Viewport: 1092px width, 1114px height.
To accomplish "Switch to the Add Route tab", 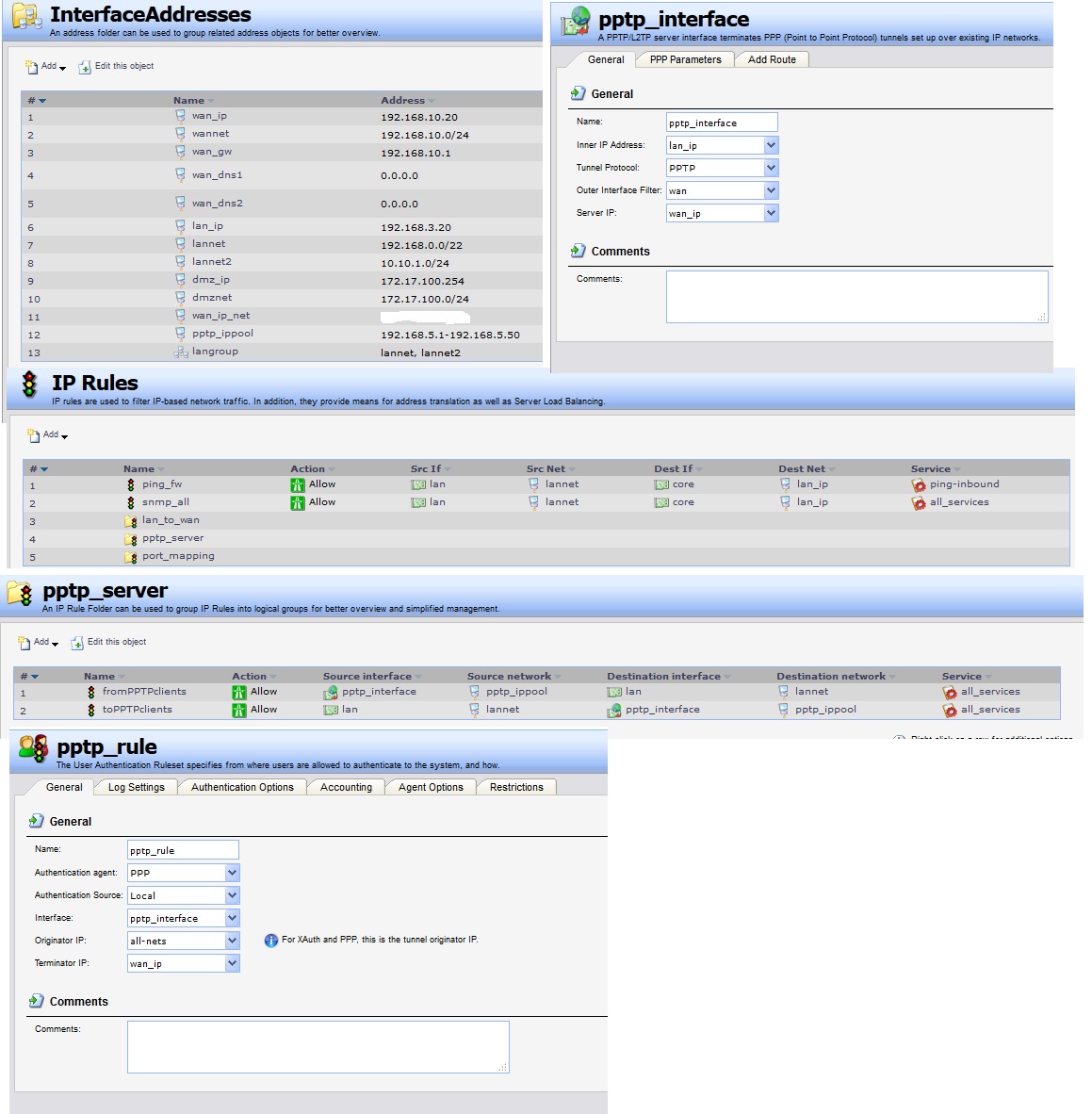I will [772, 59].
